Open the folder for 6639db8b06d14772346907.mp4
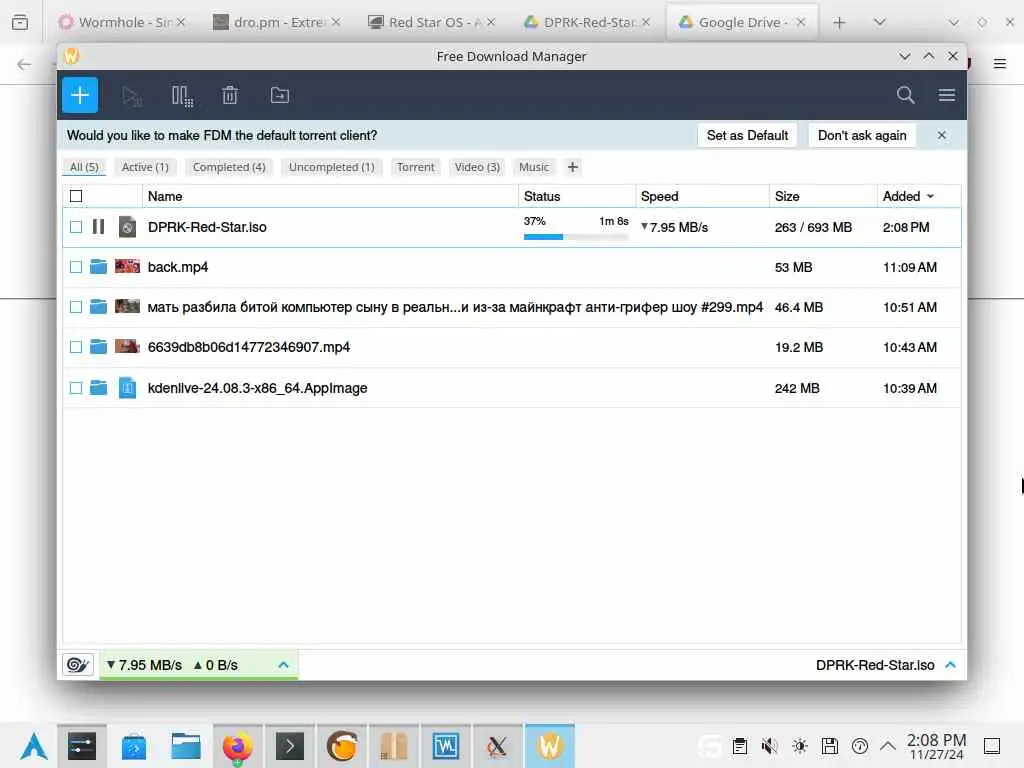The height and width of the screenshot is (768, 1024). click(x=99, y=347)
